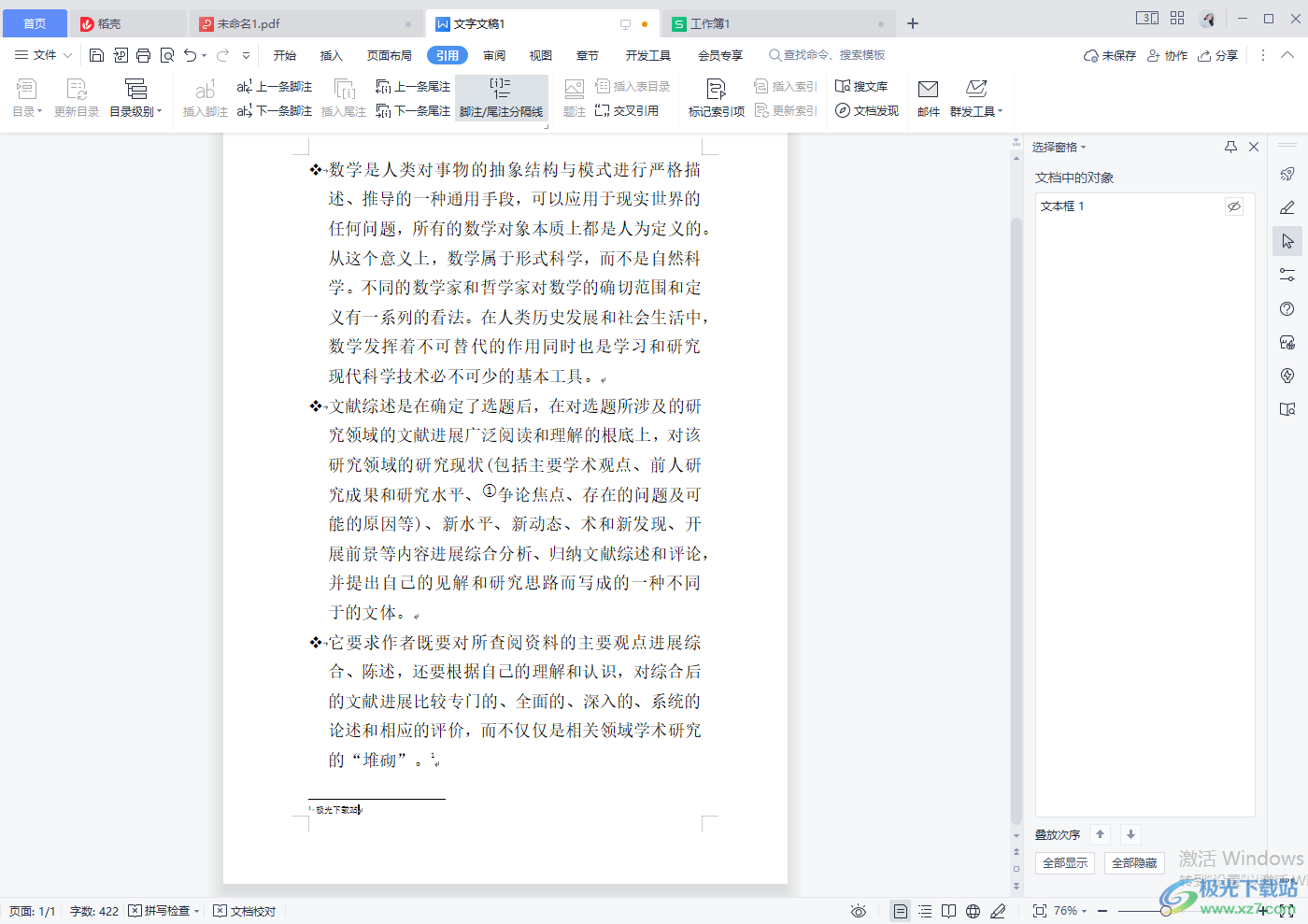Open Print Preview from quick access toolbar
1308x924 pixels.
tap(167, 55)
